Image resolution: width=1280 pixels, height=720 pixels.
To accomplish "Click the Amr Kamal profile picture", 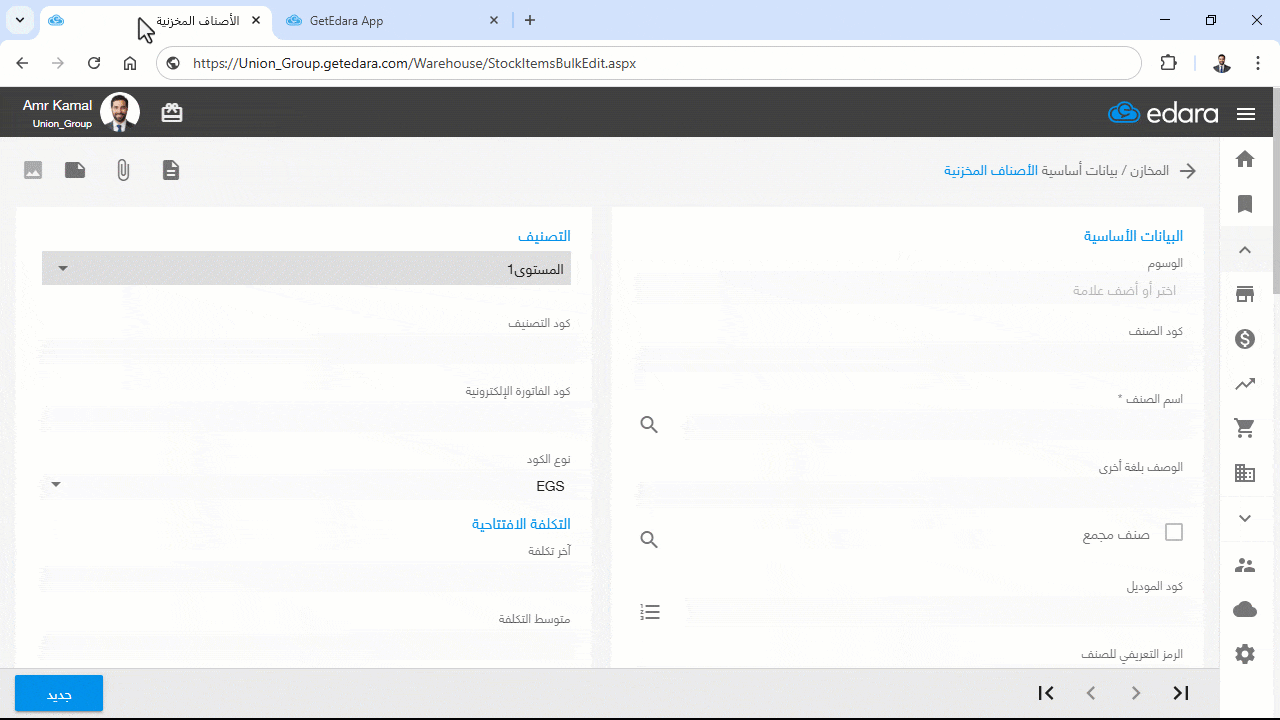I will [x=120, y=113].
